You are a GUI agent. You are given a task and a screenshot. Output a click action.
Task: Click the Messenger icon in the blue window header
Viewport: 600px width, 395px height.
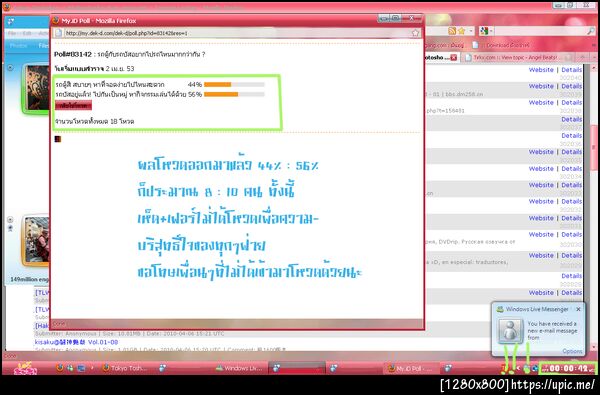11,21
